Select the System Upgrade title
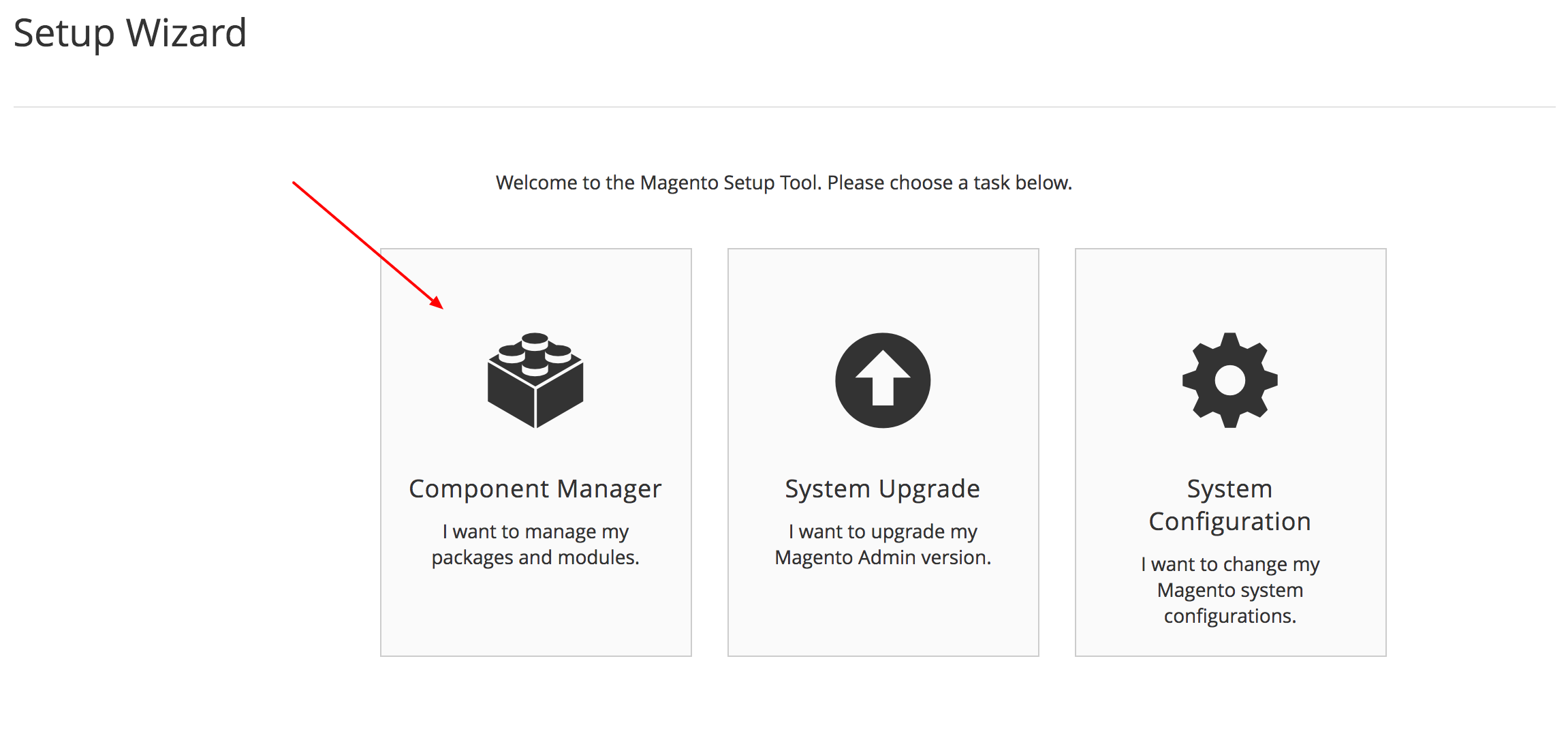Image resolution: width=1568 pixels, height=755 pixels. [x=883, y=489]
